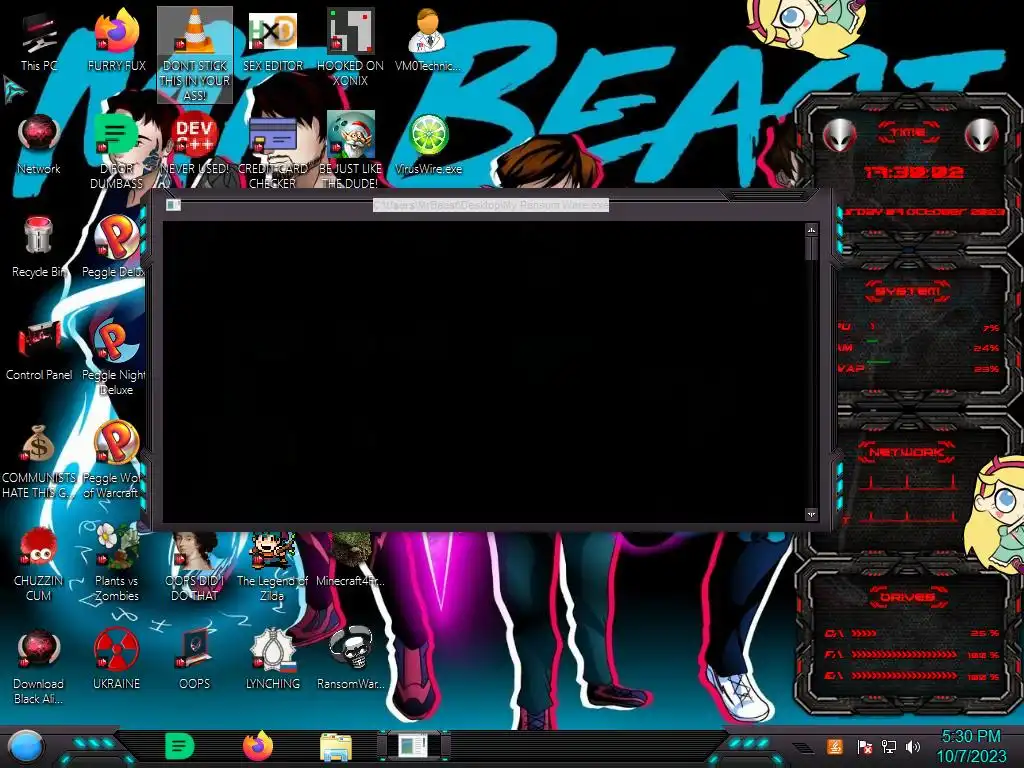Image resolution: width=1024 pixels, height=768 pixels.
Task: Click the network tray icon
Action: coord(889,746)
